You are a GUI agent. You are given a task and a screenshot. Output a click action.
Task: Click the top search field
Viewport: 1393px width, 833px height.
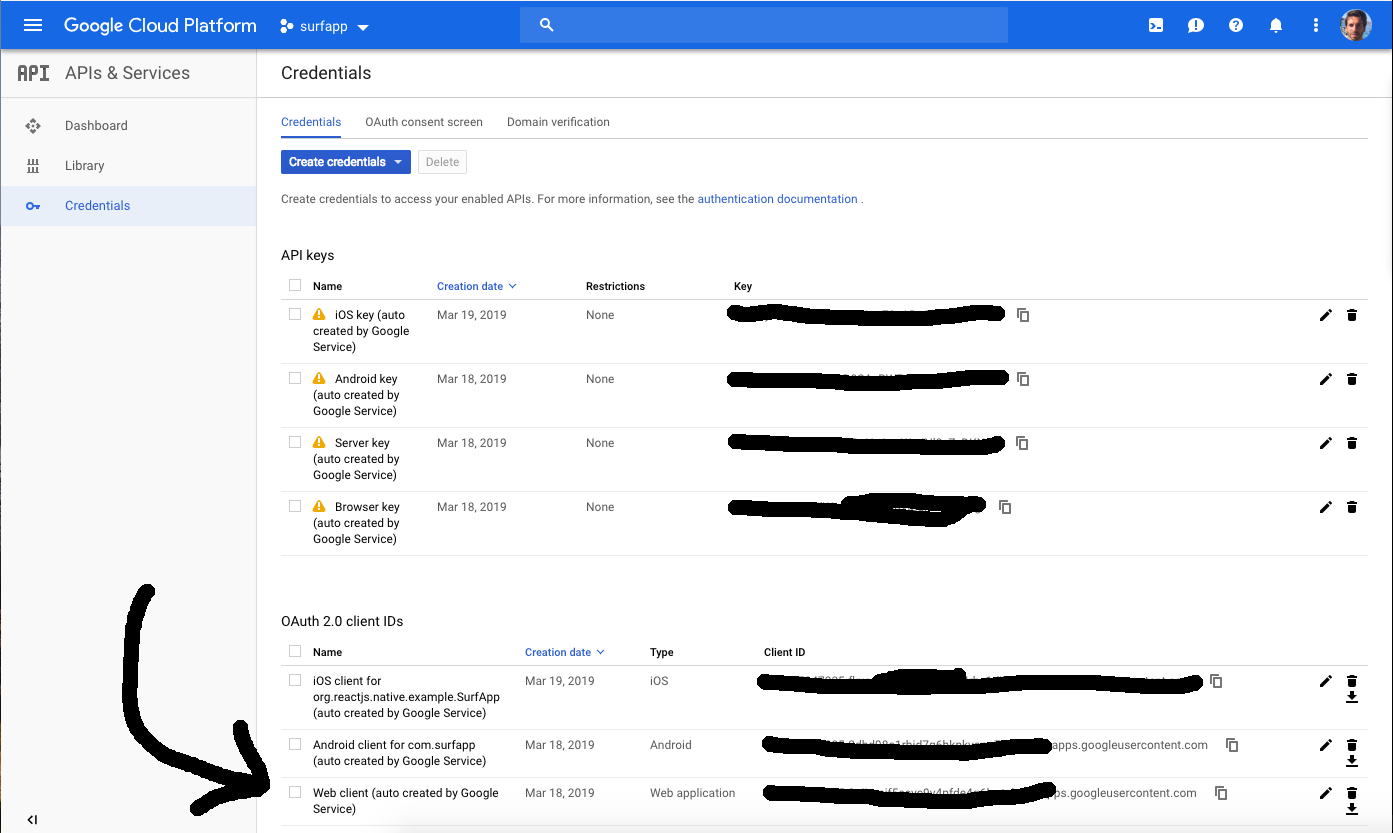tap(764, 24)
